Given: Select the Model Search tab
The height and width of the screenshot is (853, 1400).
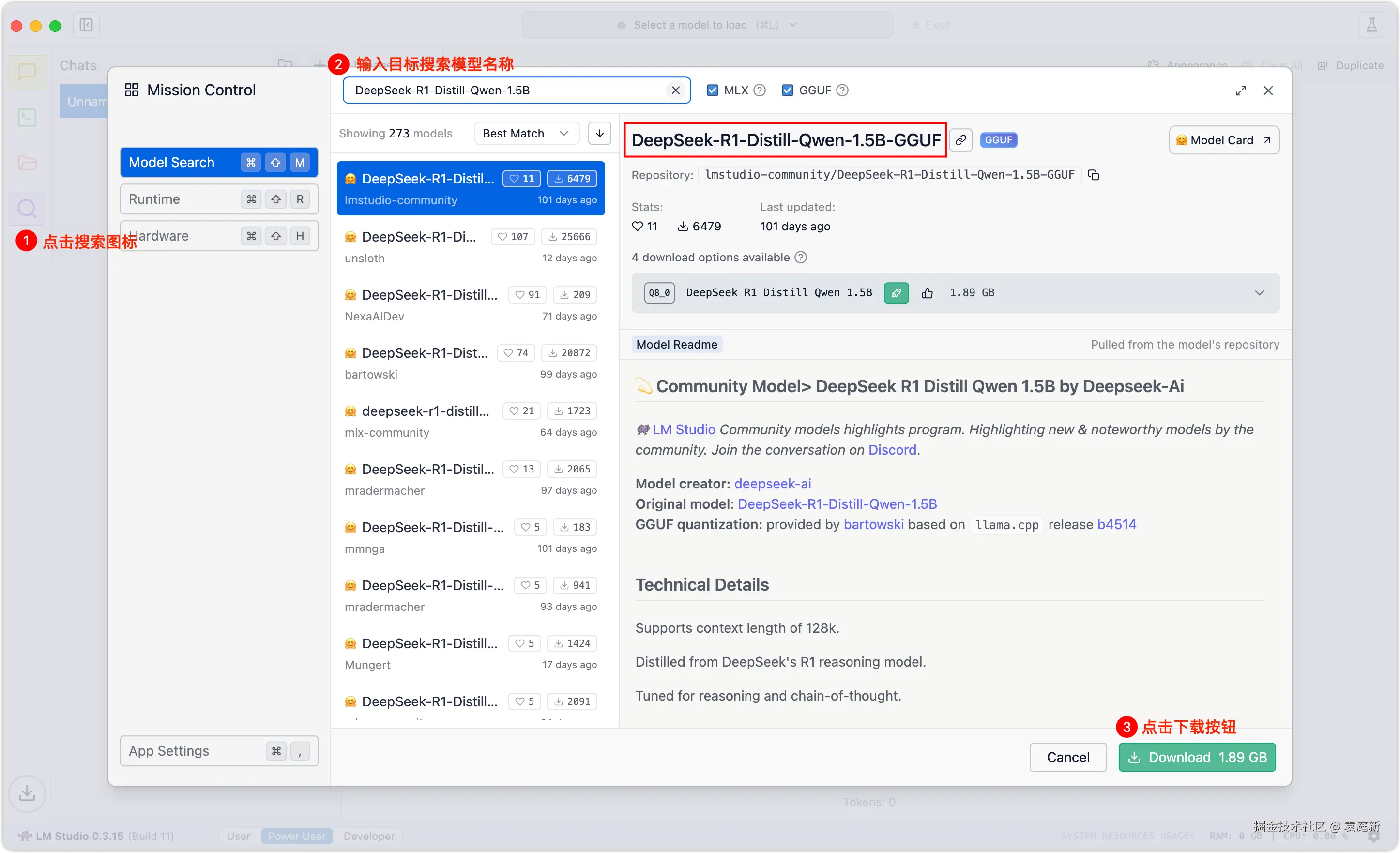Looking at the screenshot, I should 219,163.
